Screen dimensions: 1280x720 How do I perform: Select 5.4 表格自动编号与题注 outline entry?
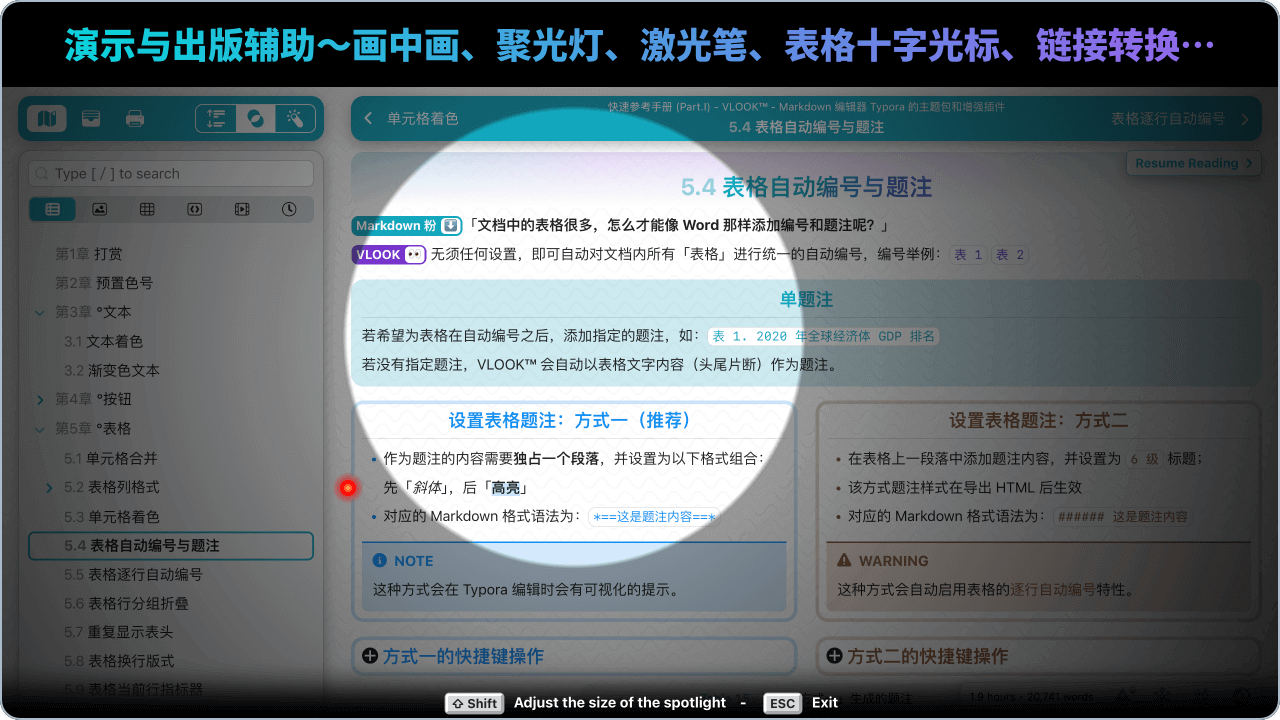[171, 546]
